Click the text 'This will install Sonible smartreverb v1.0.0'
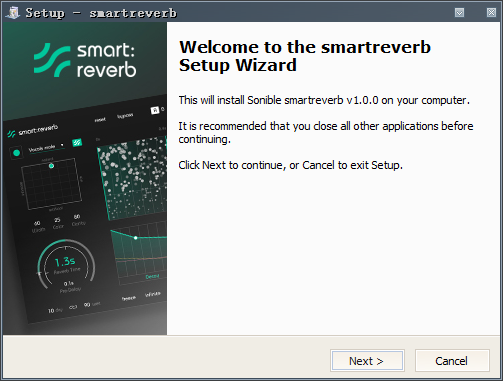The height and width of the screenshot is (381, 503). tap(278, 100)
